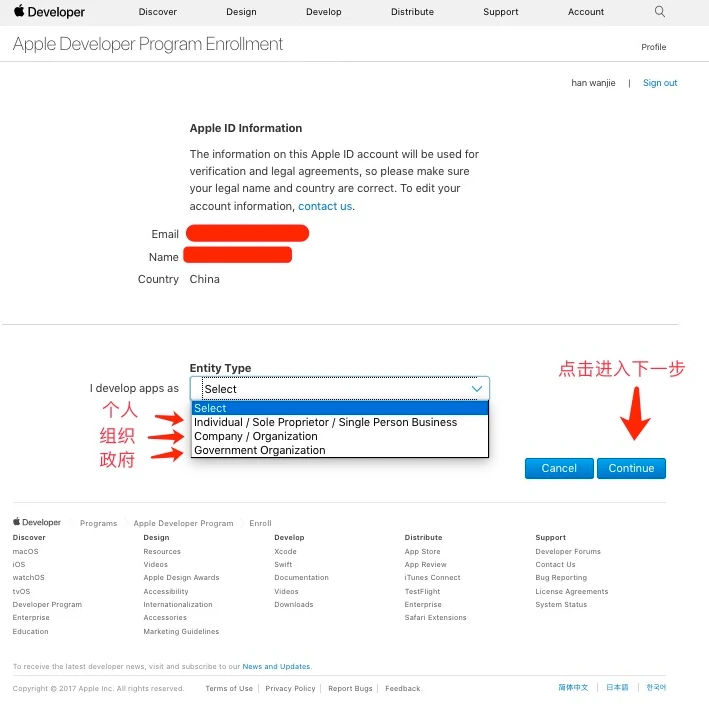Click the Apple Developer logo in header

tap(49, 12)
